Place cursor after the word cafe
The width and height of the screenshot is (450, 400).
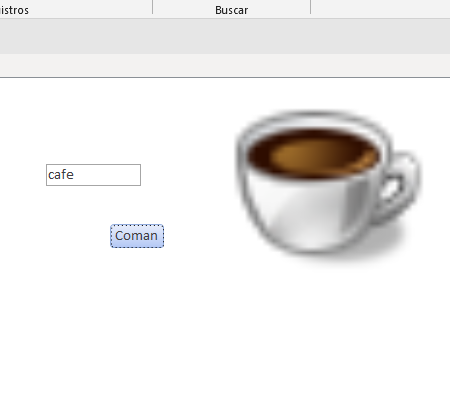pos(74,175)
